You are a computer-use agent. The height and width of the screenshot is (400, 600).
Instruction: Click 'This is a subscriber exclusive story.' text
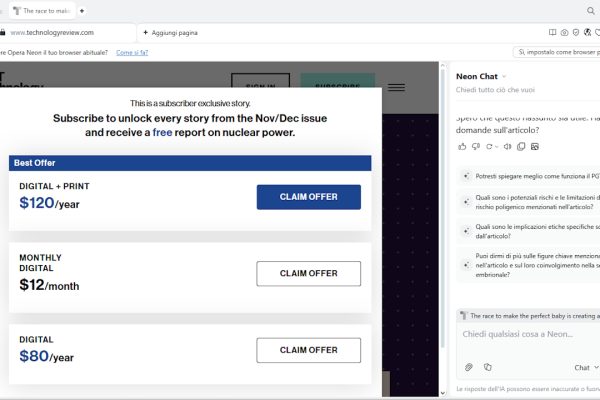click(x=190, y=103)
